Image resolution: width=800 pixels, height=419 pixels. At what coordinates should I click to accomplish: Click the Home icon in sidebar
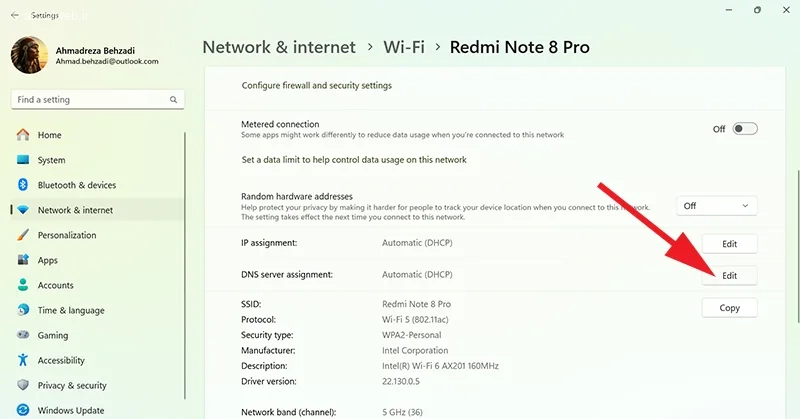23,135
